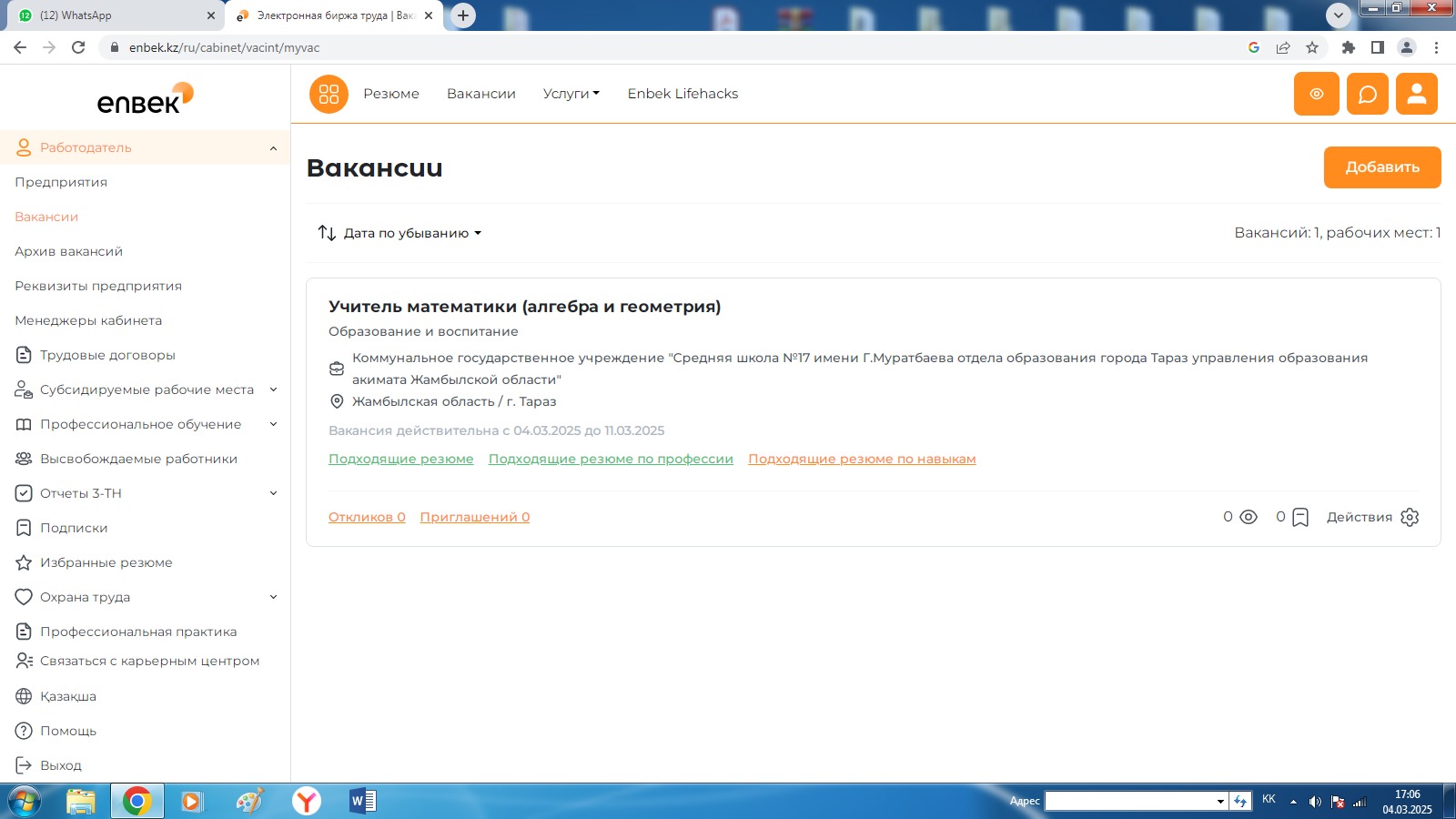Open Enbek Lifehacks in the top menu
Viewport: 1456px width, 819px height.
point(682,94)
